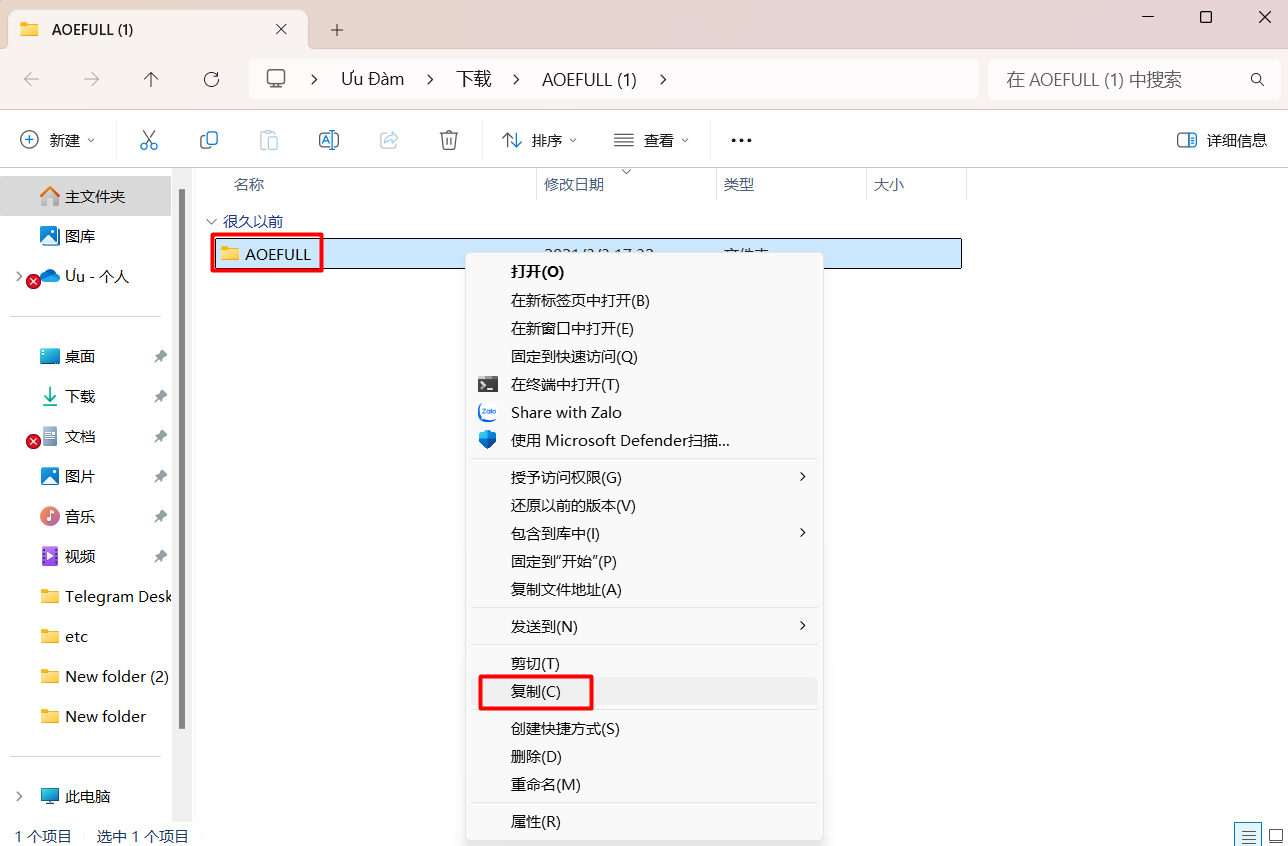Screen dimensions: 1288x846
Task: Choose Share with Zalo
Action: 644,412
